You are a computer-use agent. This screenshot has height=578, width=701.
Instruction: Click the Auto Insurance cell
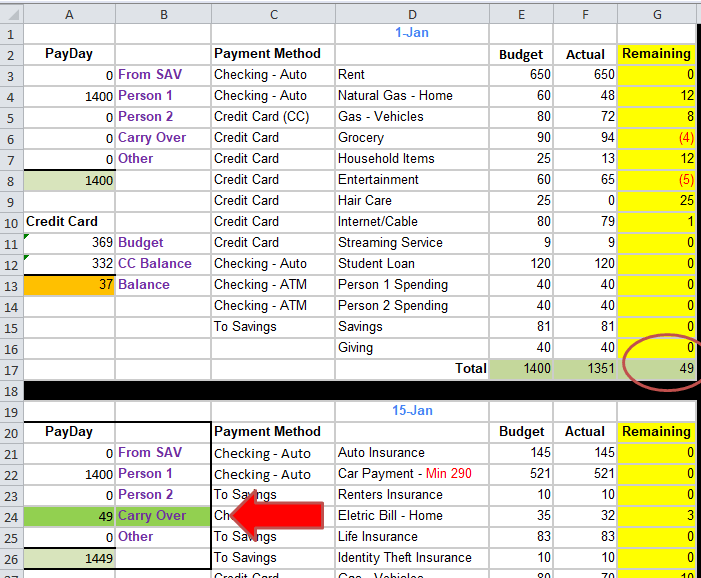click(x=412, y=453)
